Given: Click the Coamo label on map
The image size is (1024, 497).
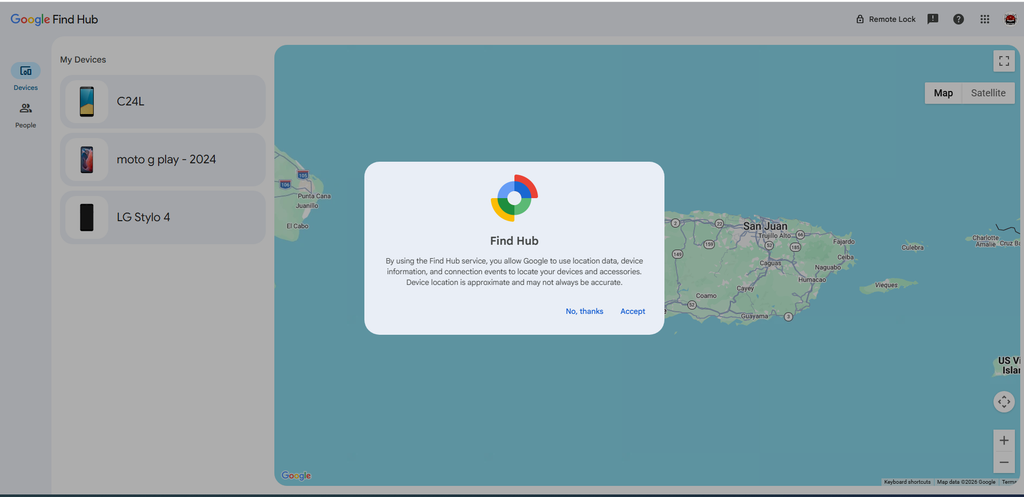Looking at the screenshot, I should (706, 295).
